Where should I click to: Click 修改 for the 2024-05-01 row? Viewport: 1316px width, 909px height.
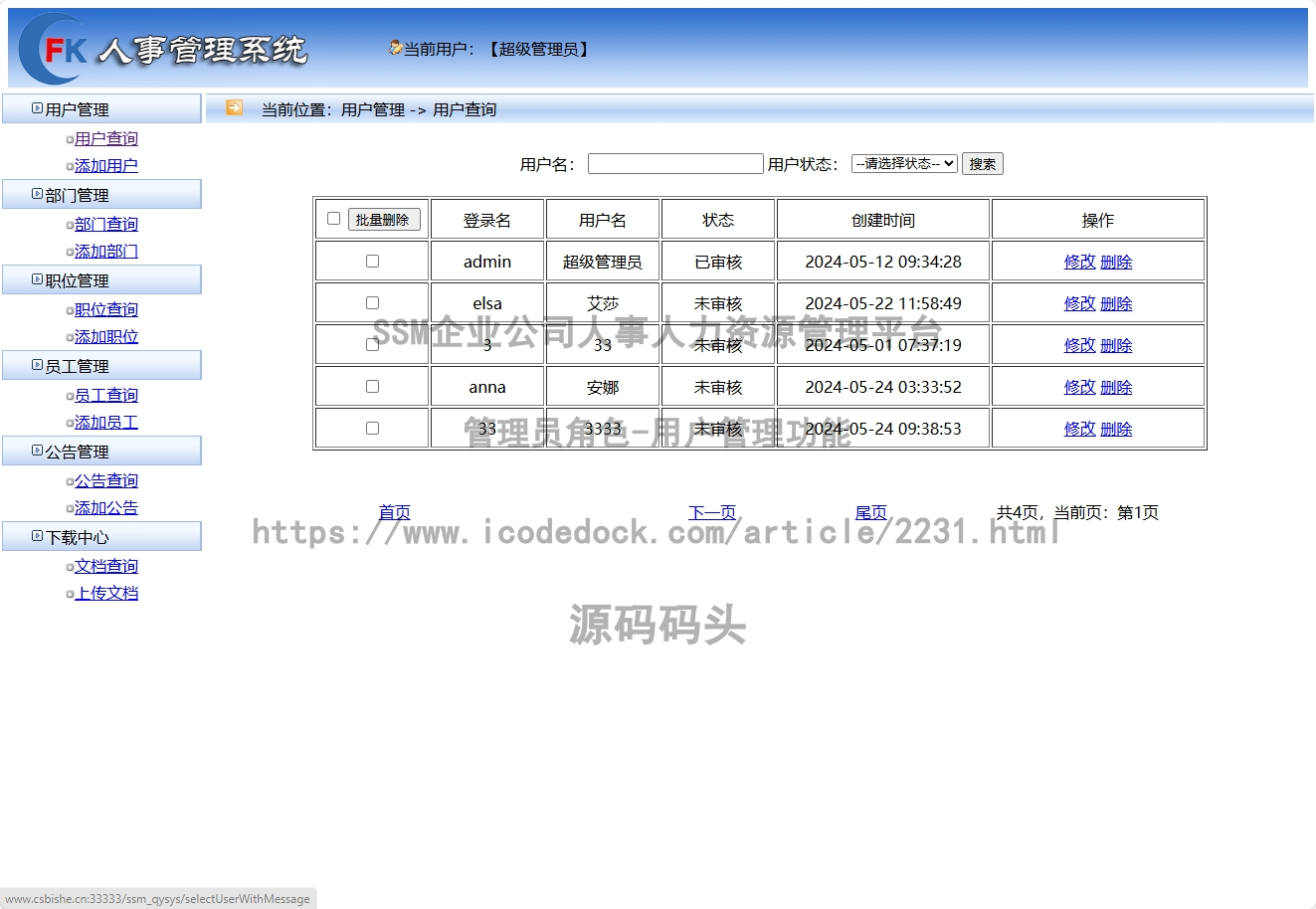1079,345
